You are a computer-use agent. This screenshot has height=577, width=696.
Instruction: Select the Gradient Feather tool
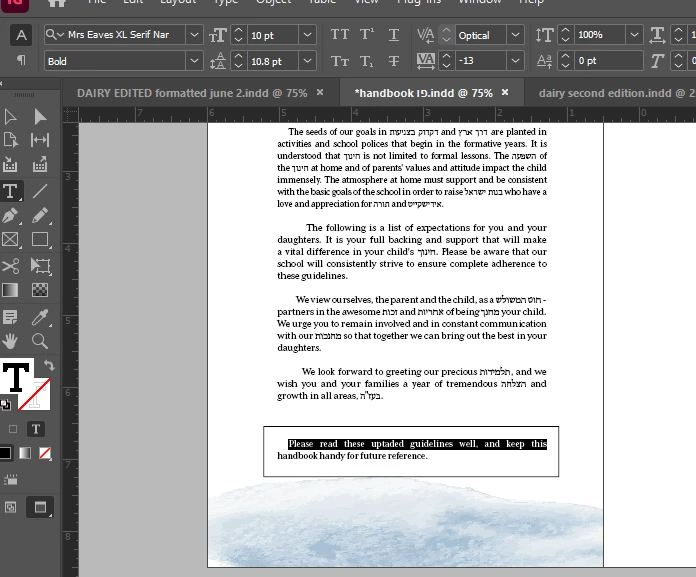(x=40, y=290)
